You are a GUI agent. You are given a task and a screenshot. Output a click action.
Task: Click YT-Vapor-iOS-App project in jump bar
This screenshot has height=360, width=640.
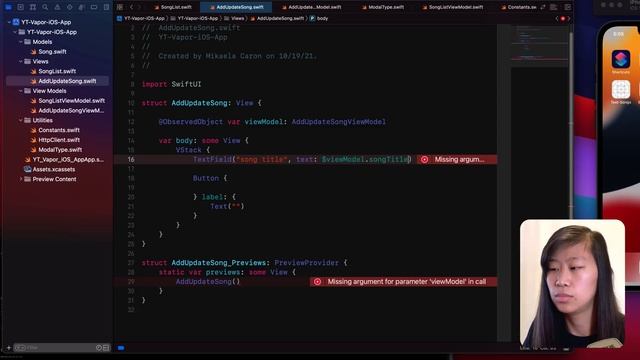click(140, 18)
